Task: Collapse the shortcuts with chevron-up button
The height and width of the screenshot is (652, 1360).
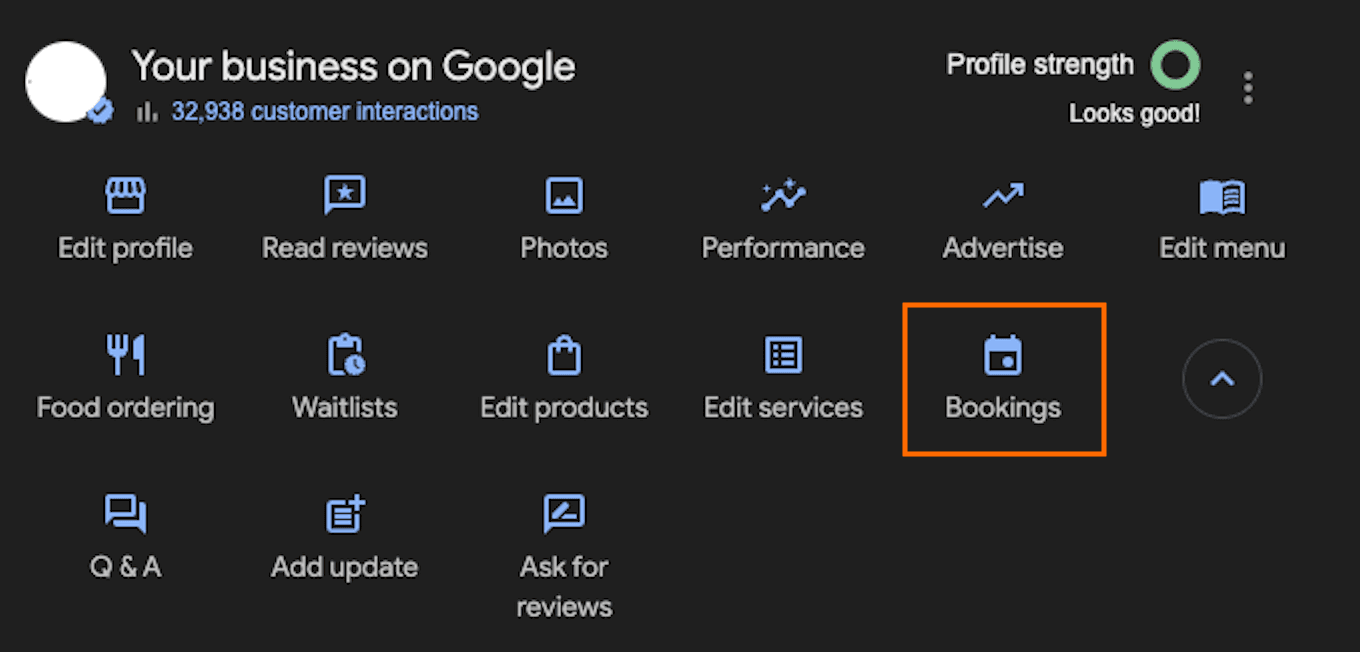Action: pyautogui.click(x=1222, y=379)
